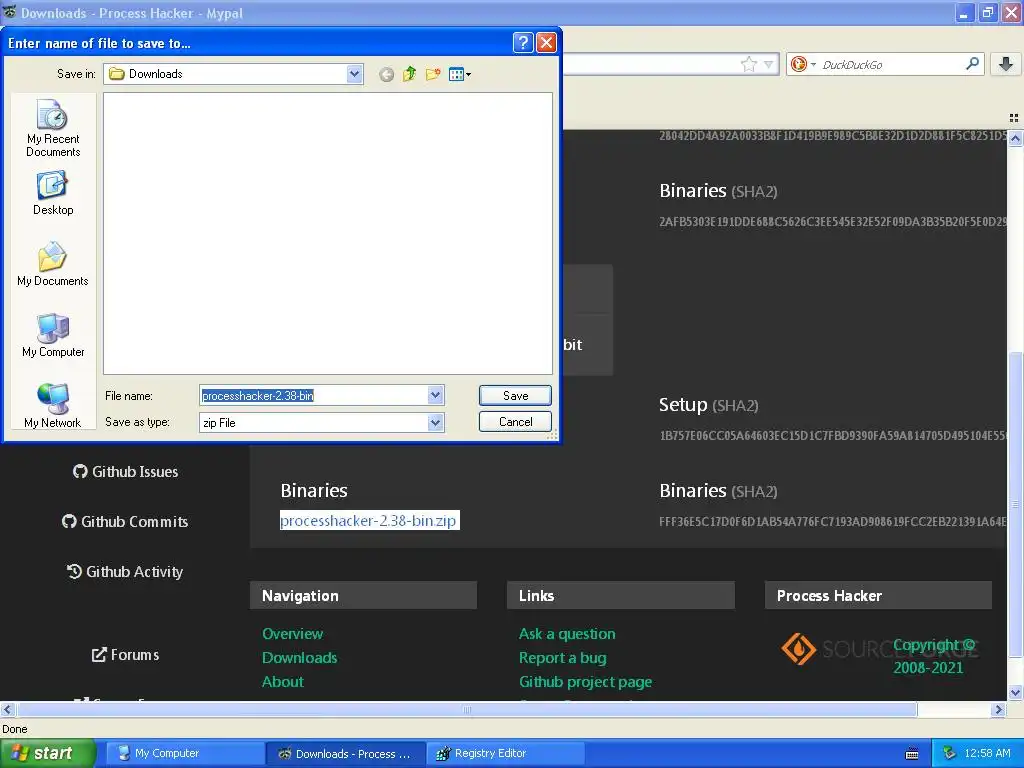Click the network tray icon
Image resolution: width=1024 pixels, height=768 pixels.
tap(949, 753)
